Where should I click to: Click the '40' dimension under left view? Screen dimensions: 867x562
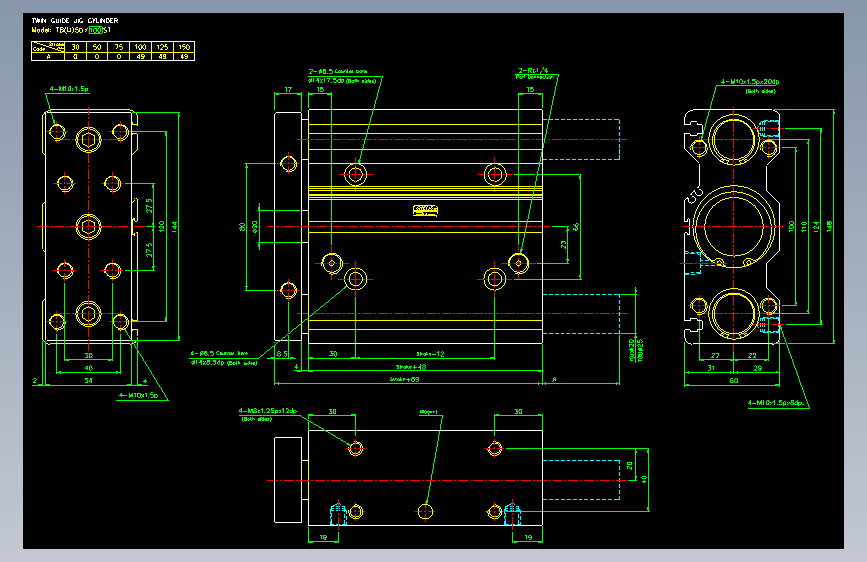(88, 368)
